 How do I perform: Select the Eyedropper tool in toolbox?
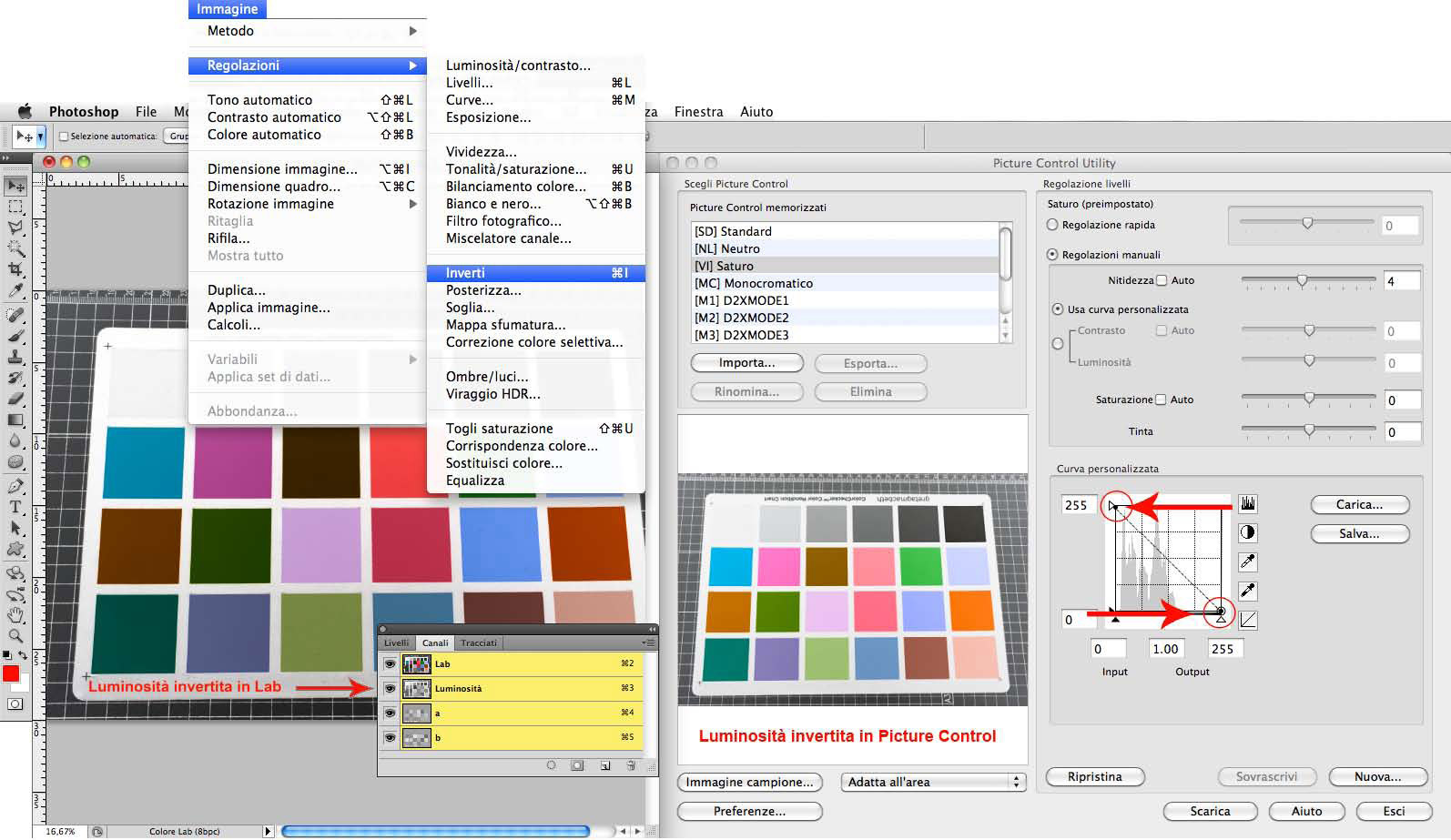(15, 290)
